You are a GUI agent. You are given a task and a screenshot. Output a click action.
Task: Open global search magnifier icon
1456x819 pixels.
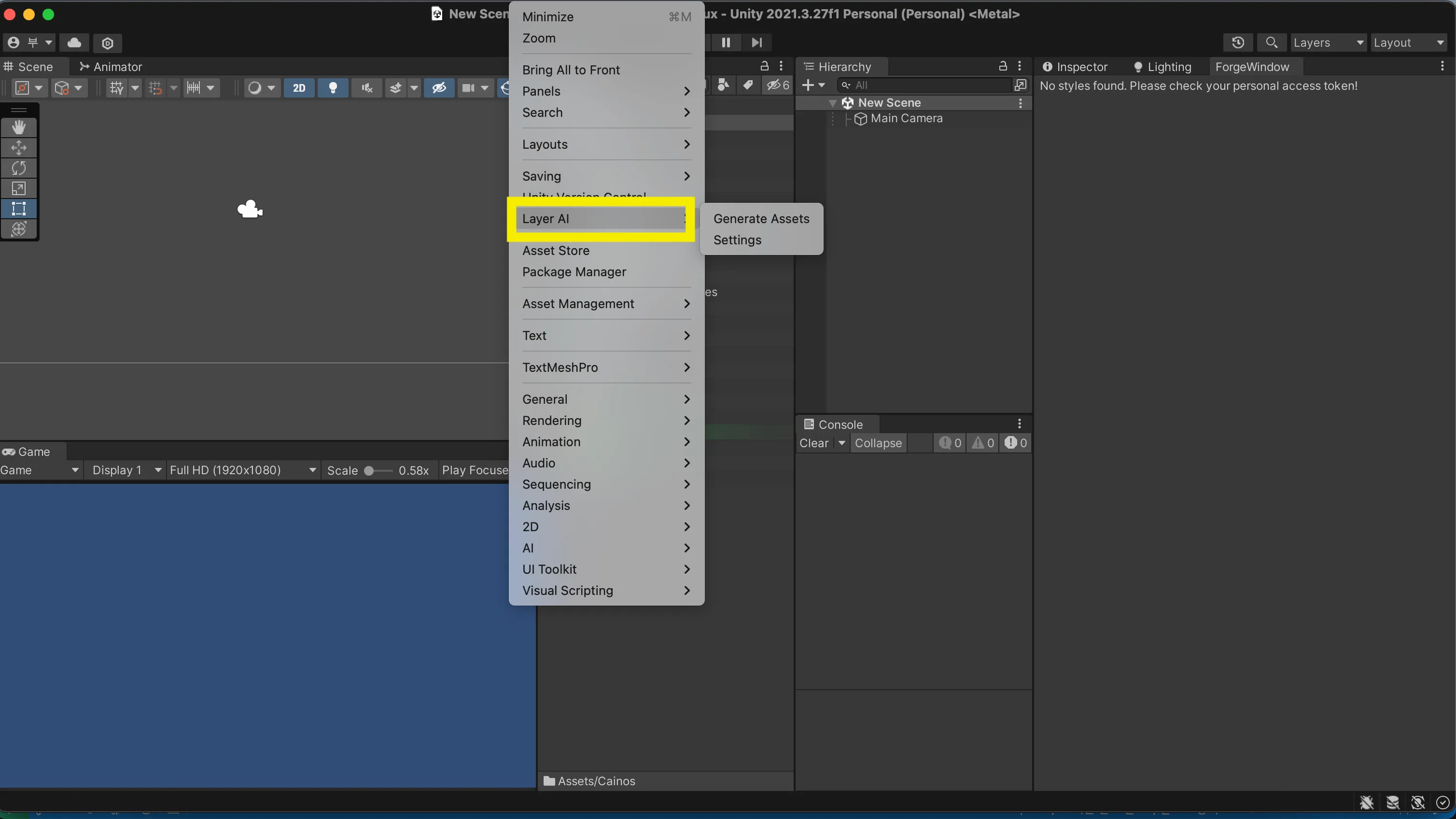1271,42
